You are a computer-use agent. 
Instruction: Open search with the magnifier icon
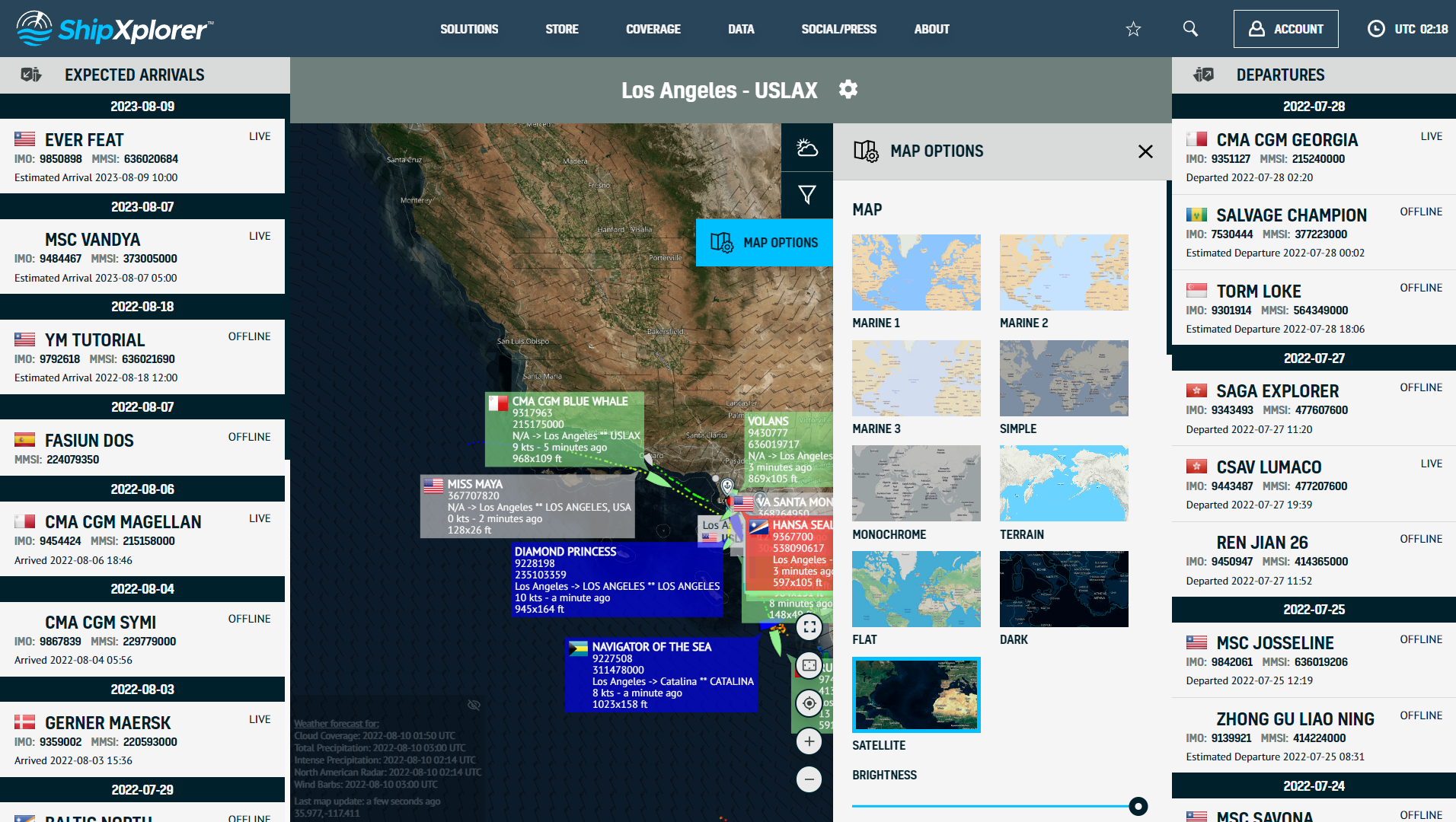coord(1190,29)
